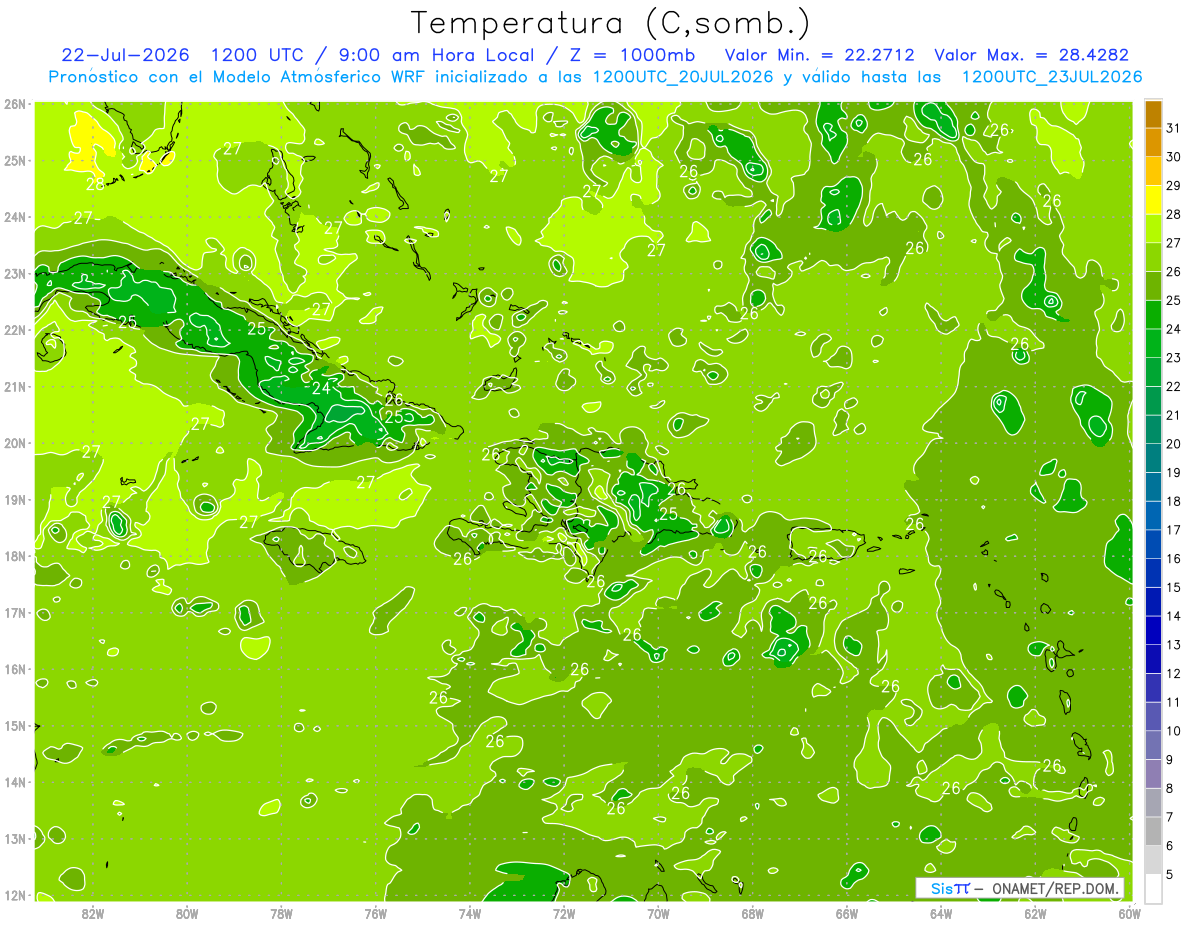This screenshot has width=1200, height=927.
Task: Click the legend scale label '7'
Action: pyautogui.click(x=1170, y=817)
